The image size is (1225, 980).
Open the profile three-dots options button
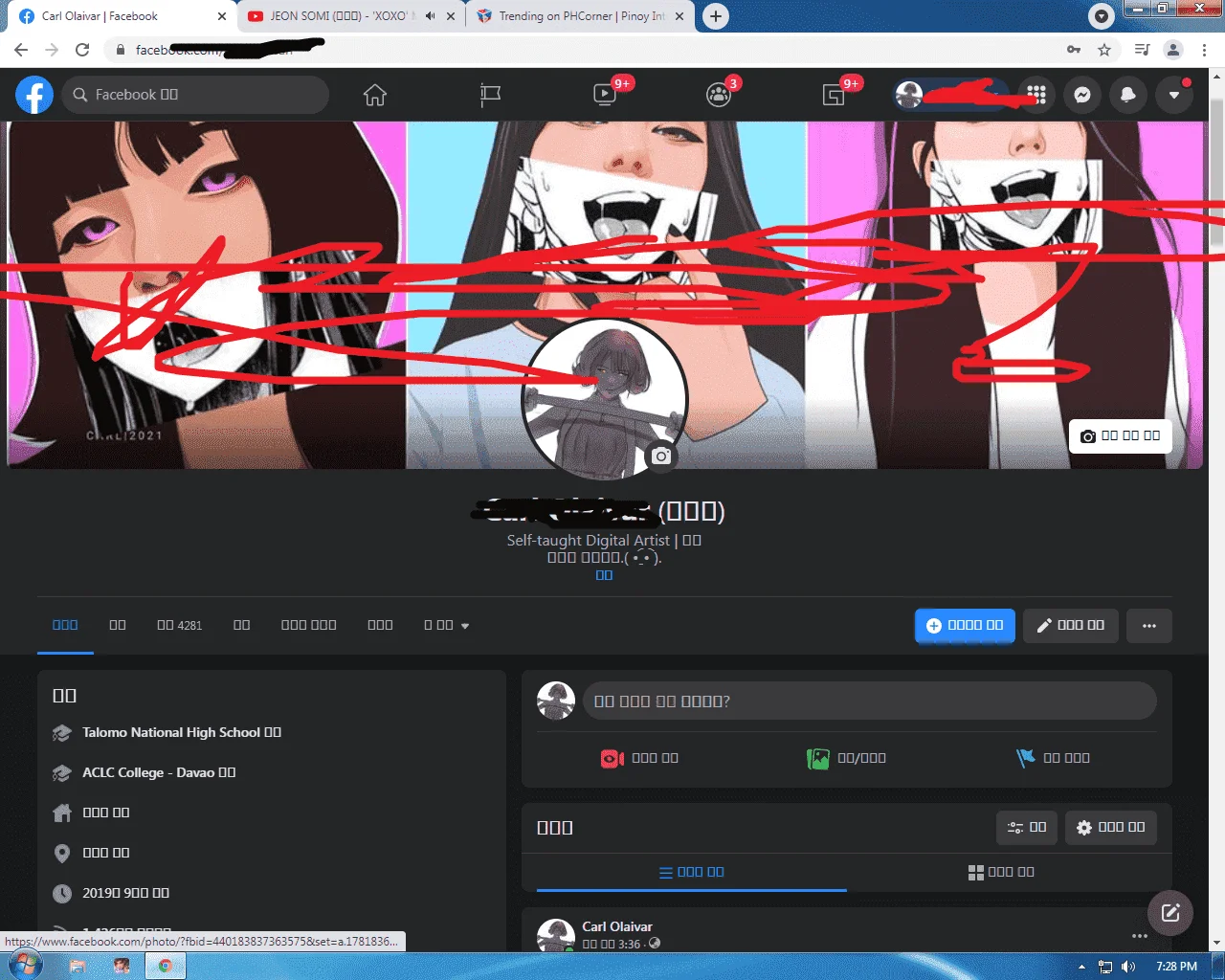1149,626
